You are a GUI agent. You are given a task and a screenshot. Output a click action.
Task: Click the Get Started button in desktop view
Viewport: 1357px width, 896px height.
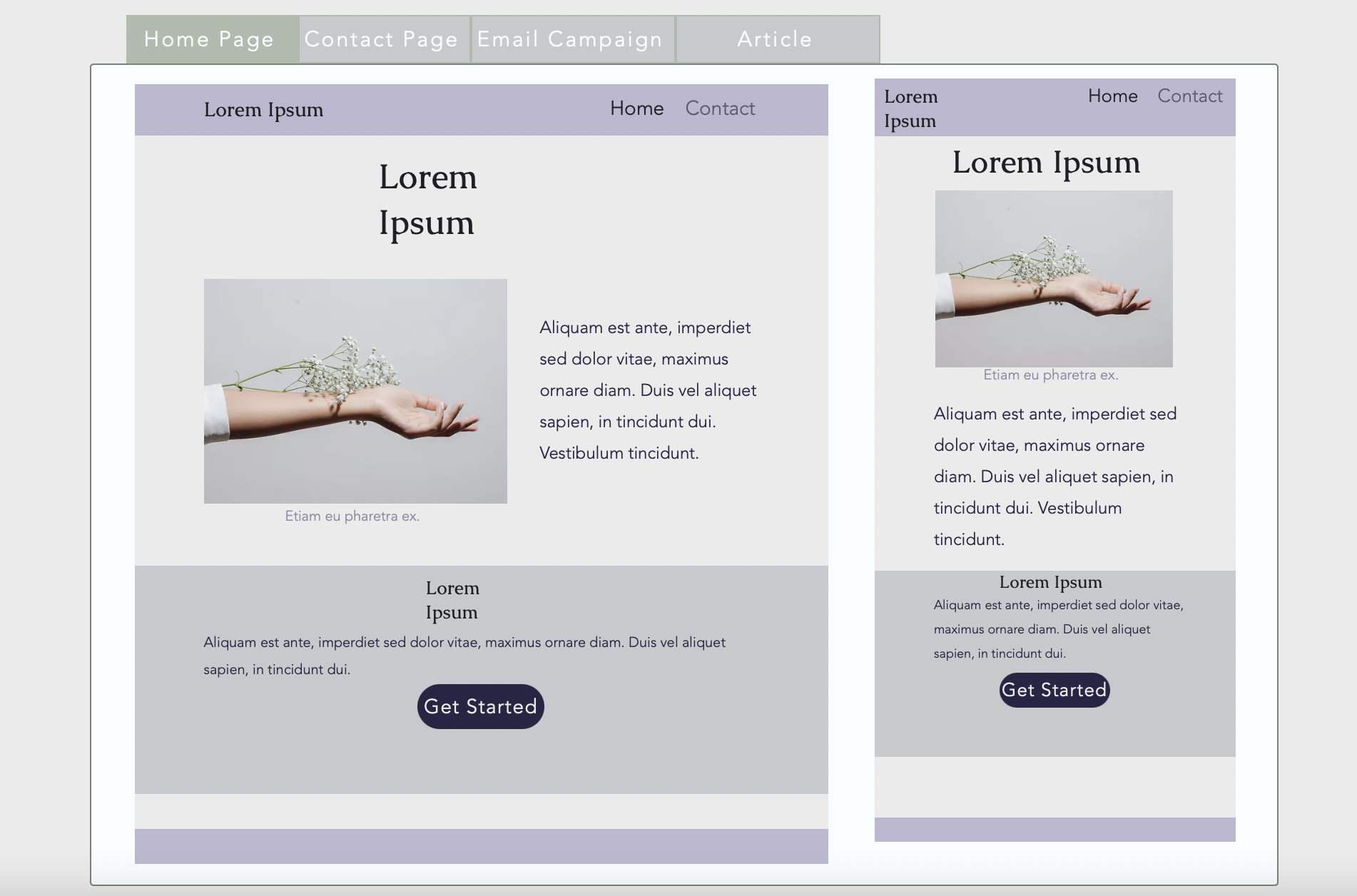tap(479, 706)
